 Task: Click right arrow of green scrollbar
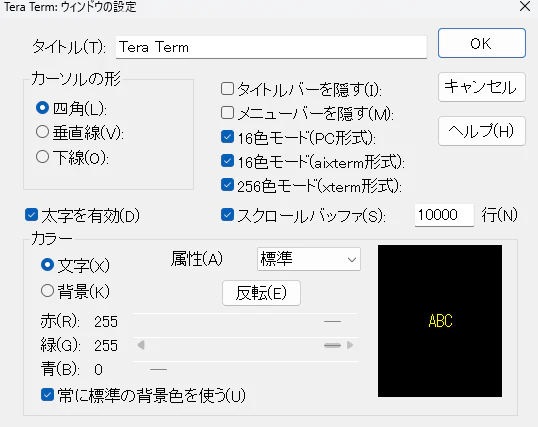(350, 345)
